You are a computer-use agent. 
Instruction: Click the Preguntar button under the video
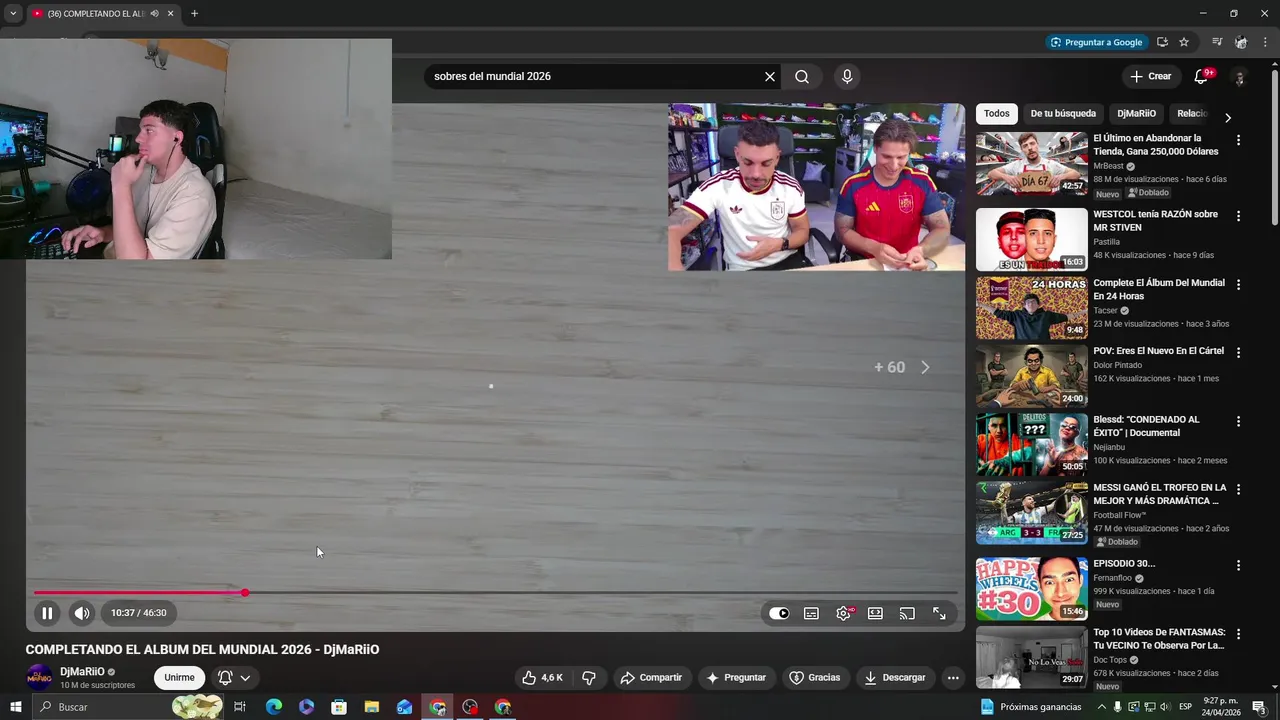point(736,678)
